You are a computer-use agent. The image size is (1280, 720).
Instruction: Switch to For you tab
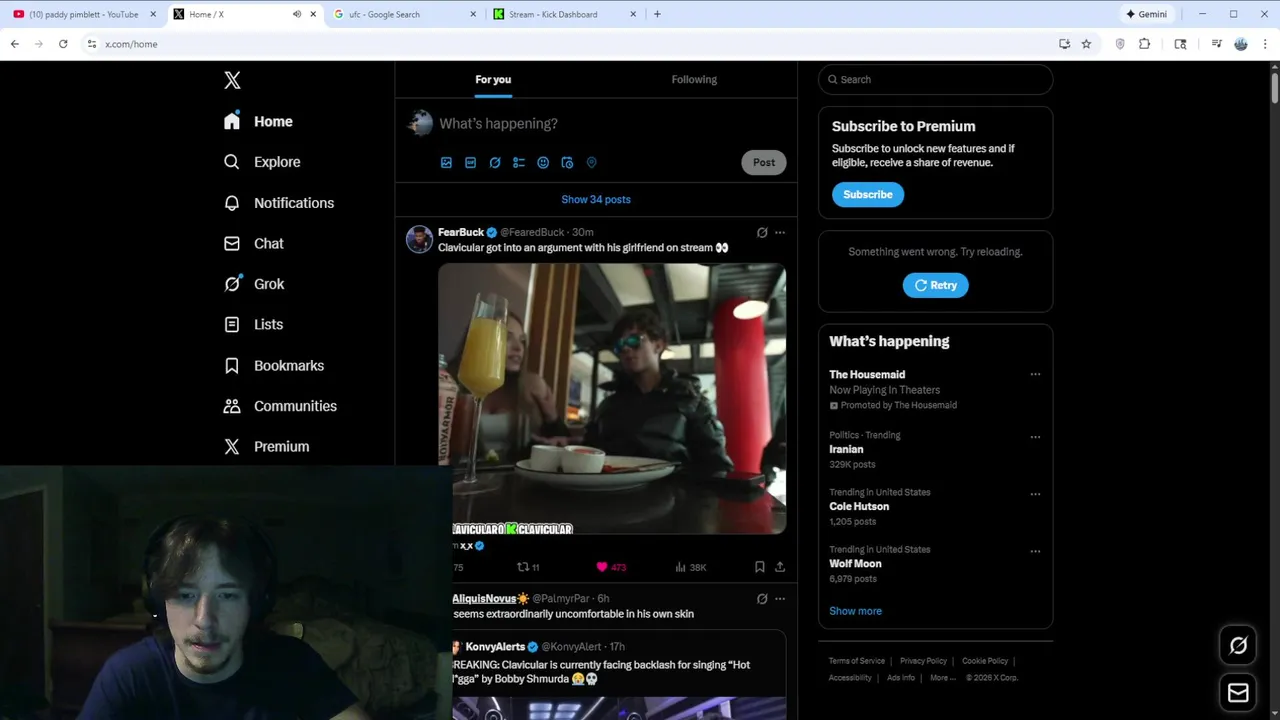(493, 79)
